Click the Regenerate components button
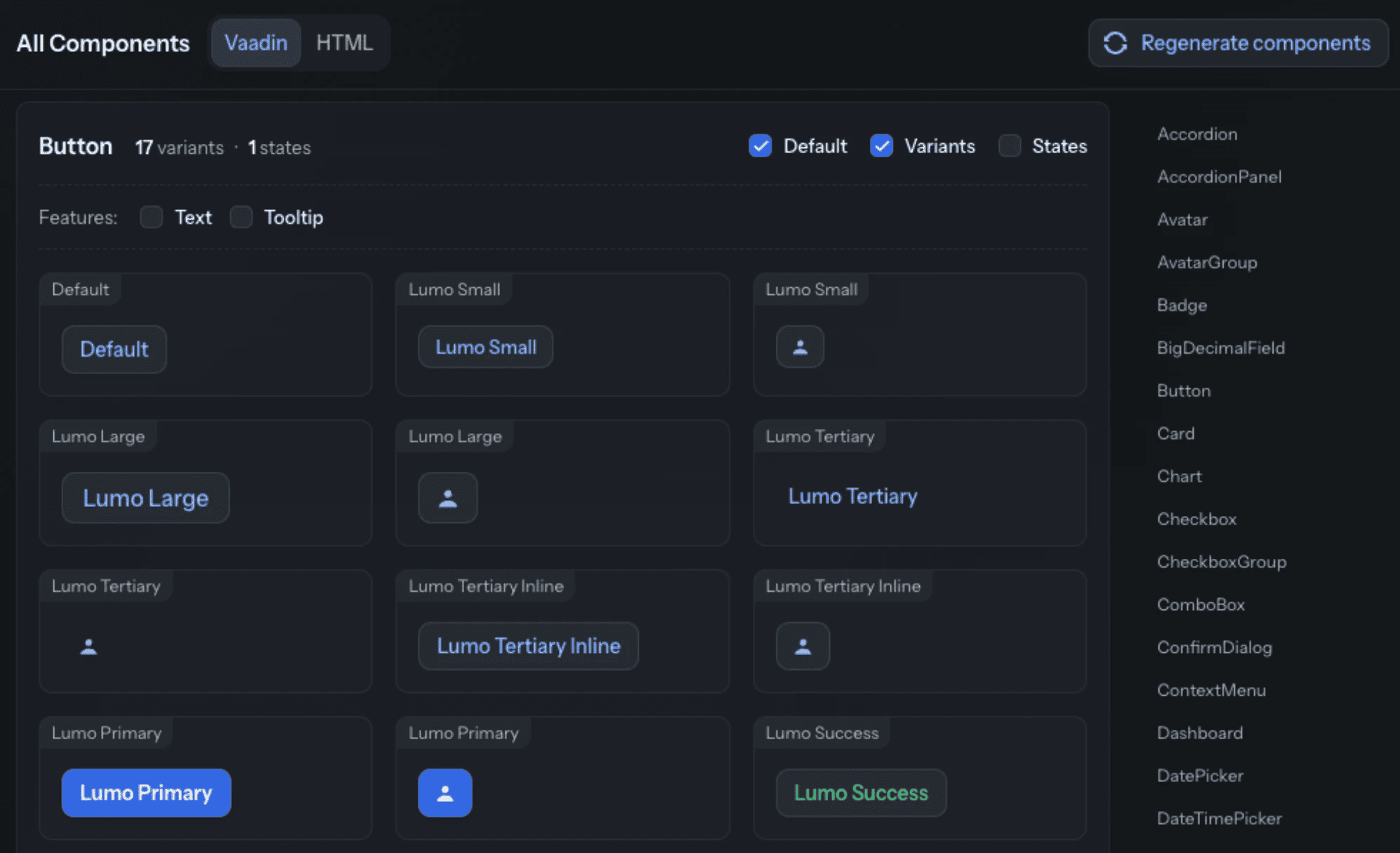Image resolution: width=1400 pixels, height=853 pixels. coord(1238,43)
